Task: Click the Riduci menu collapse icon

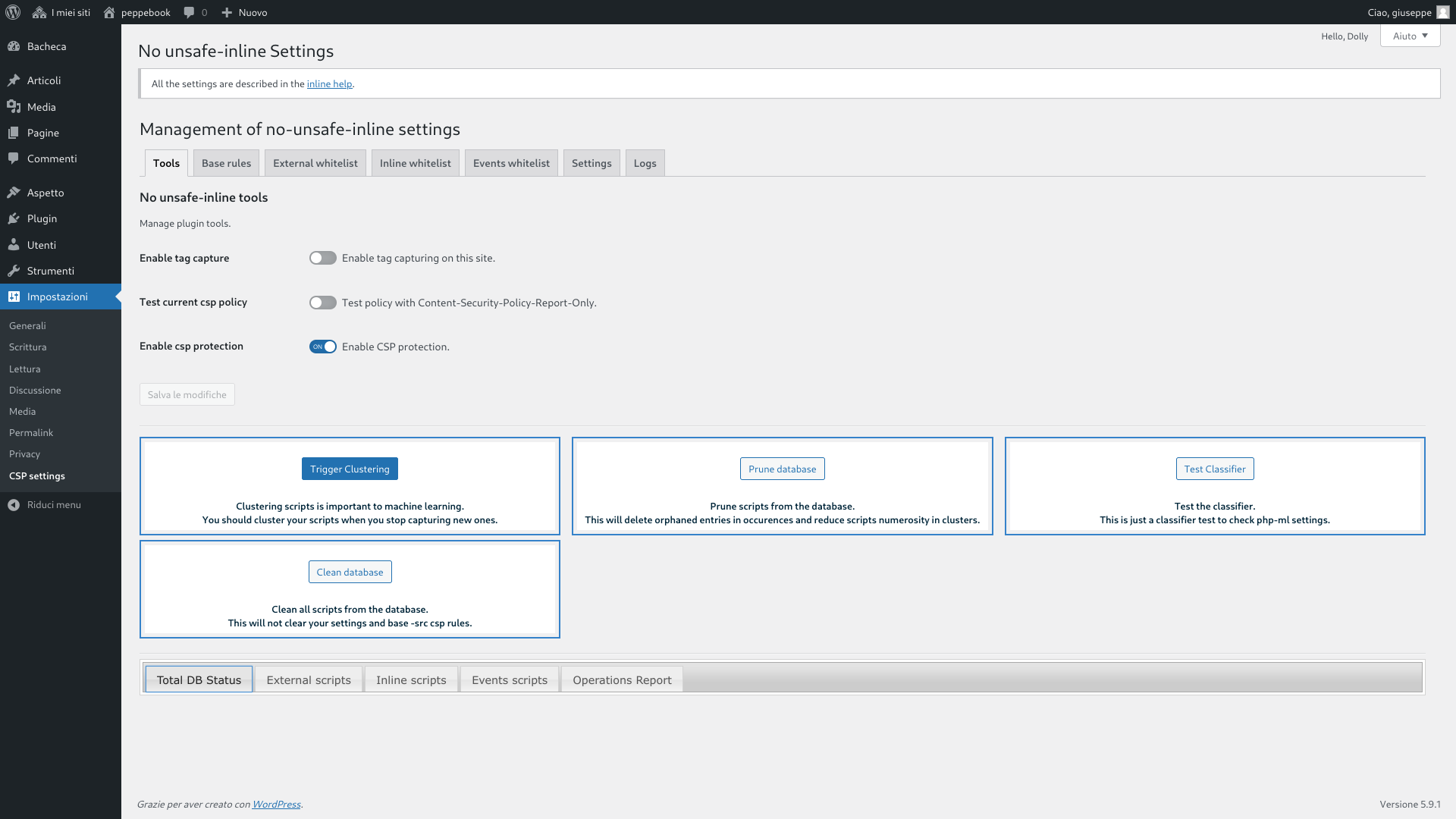Action: [x=14, y=504]
